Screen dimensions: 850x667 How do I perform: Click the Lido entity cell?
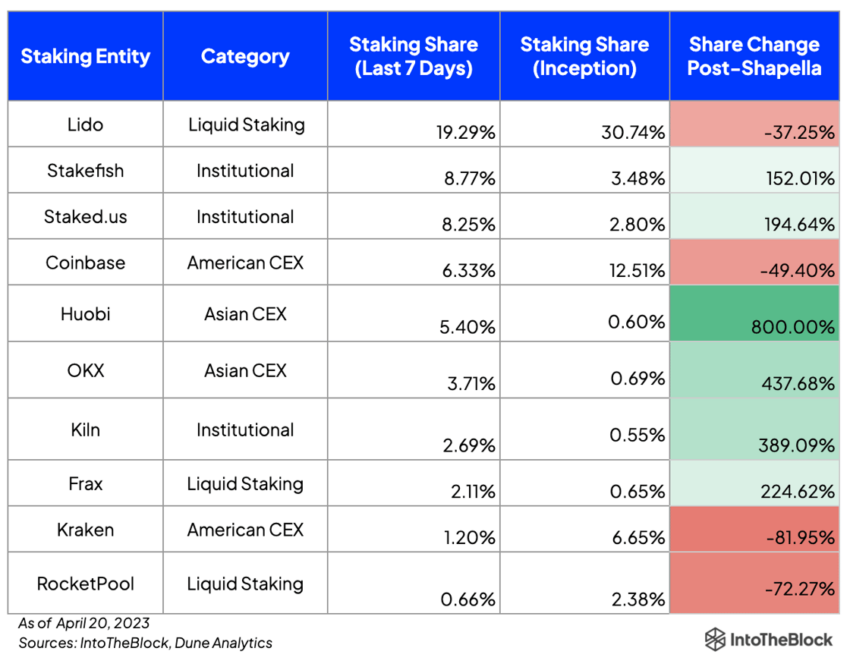[x=85, y=125]
